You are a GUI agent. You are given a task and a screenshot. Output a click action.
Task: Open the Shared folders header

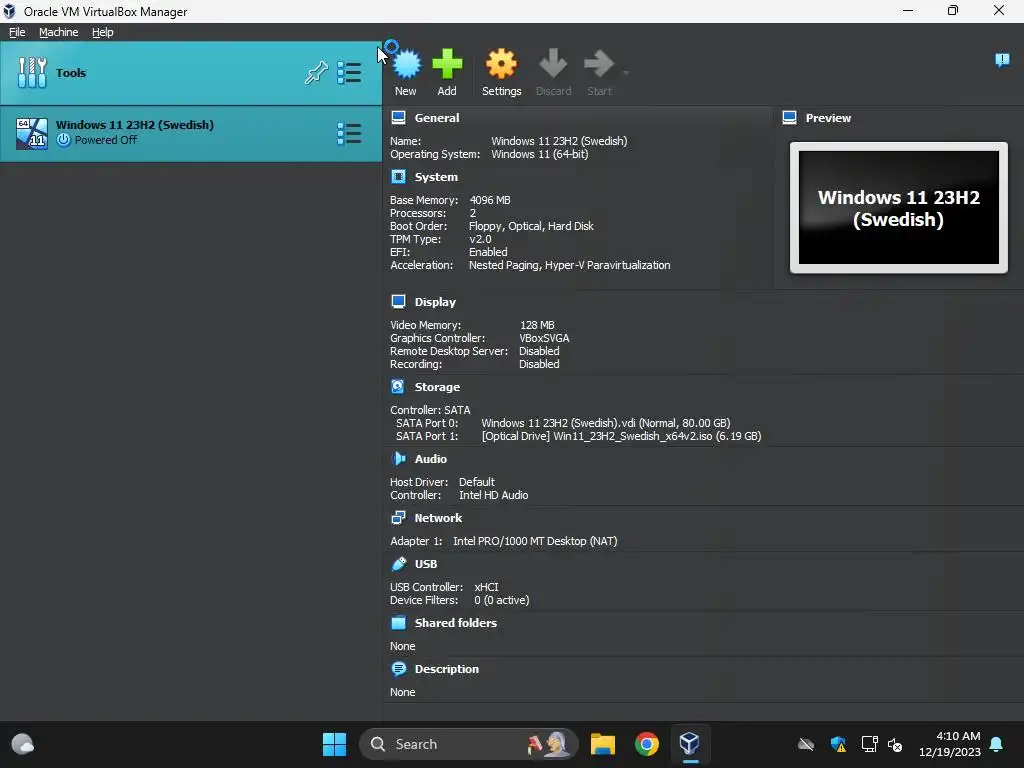tap(455, 623)
